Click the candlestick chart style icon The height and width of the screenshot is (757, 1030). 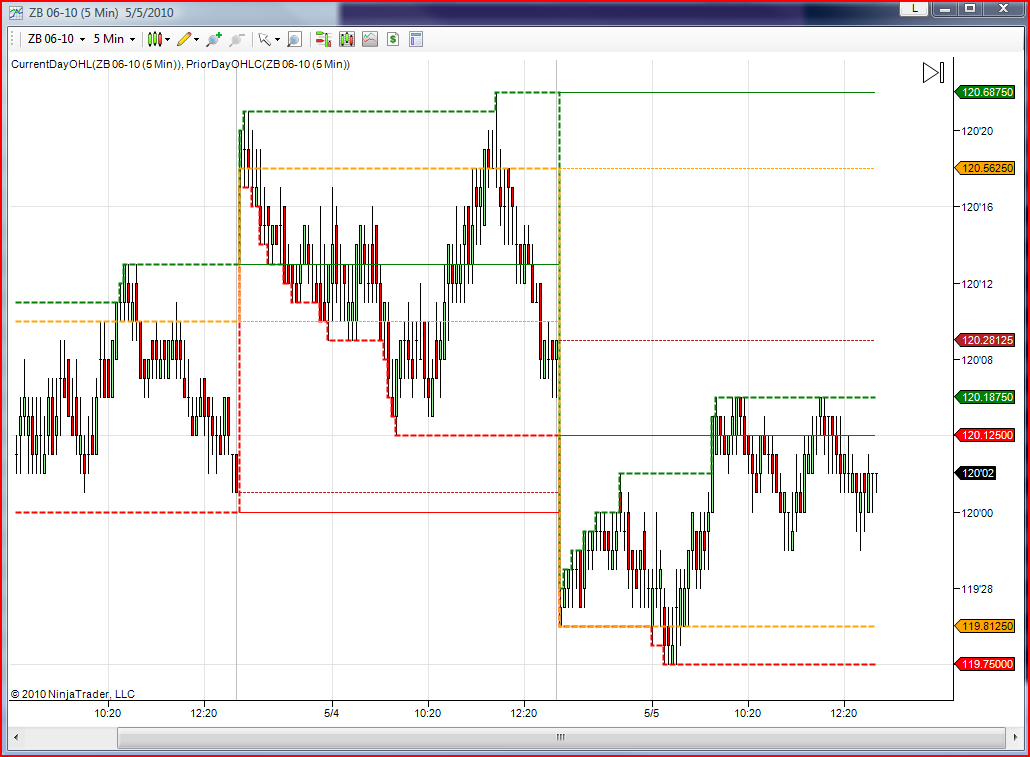tap(154, 39)
